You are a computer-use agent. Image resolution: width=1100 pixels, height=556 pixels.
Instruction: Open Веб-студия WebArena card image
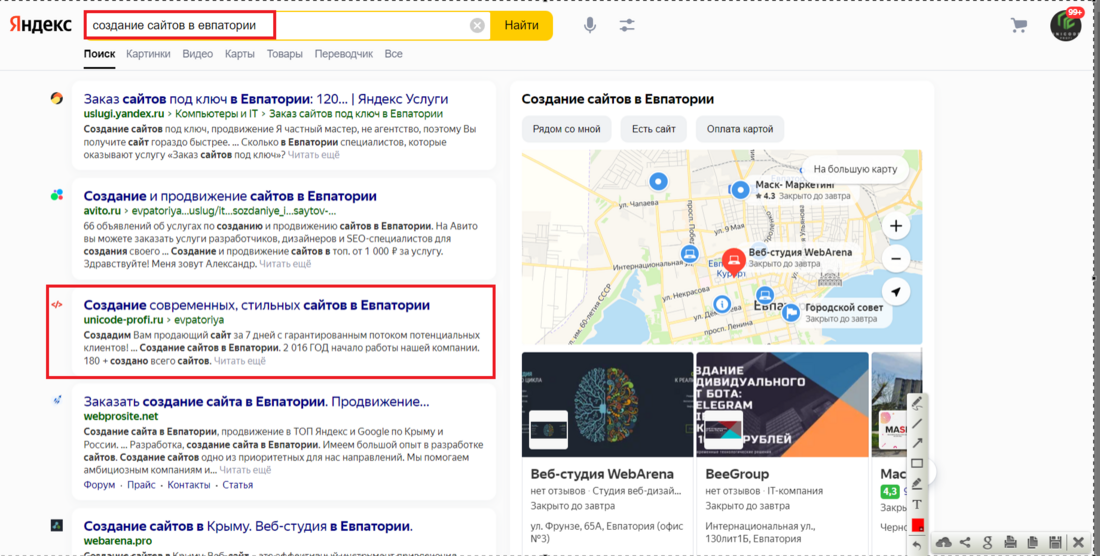(608, 405)
